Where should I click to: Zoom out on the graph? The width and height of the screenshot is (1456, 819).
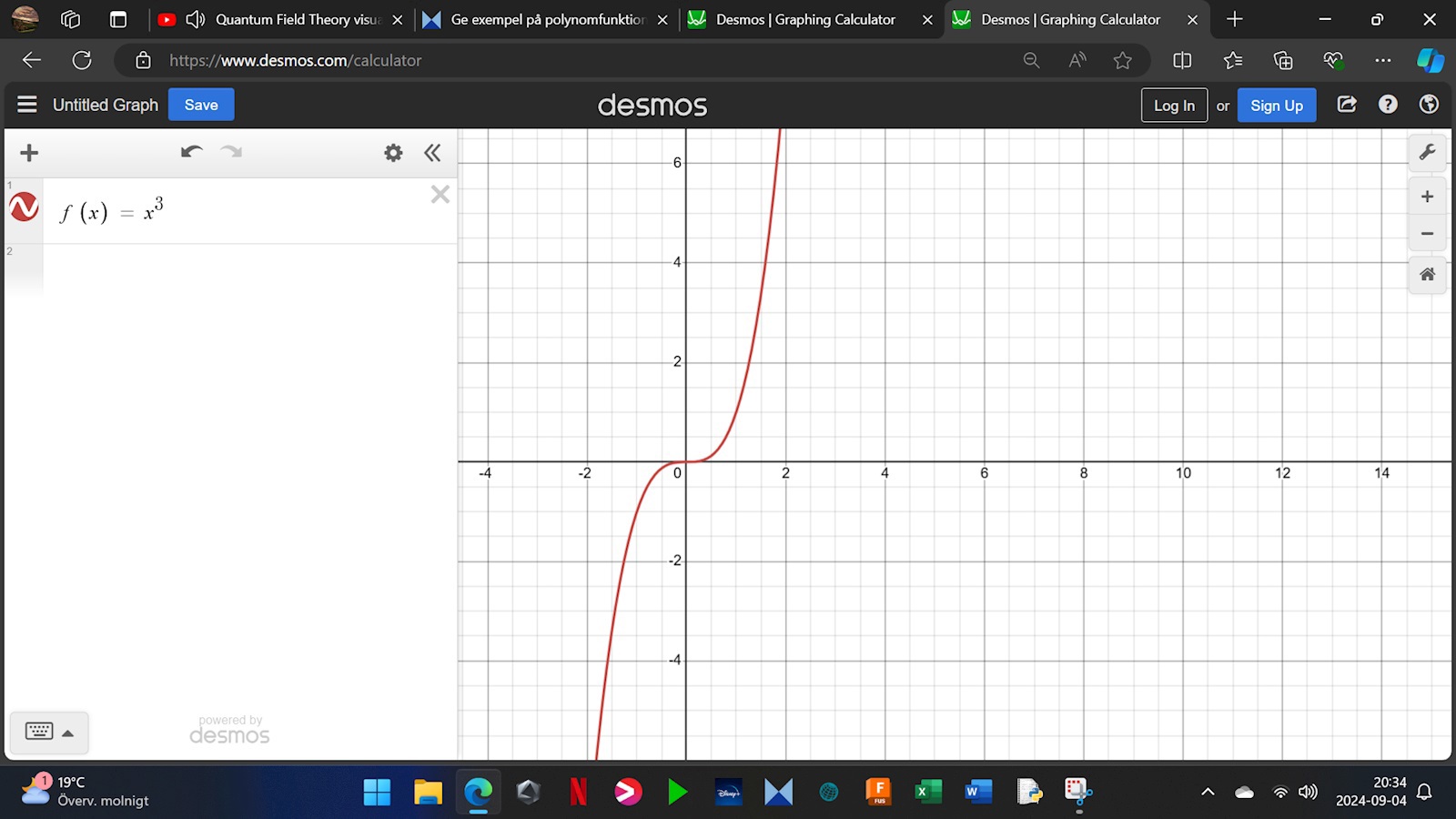click(x=1427, y=234)
